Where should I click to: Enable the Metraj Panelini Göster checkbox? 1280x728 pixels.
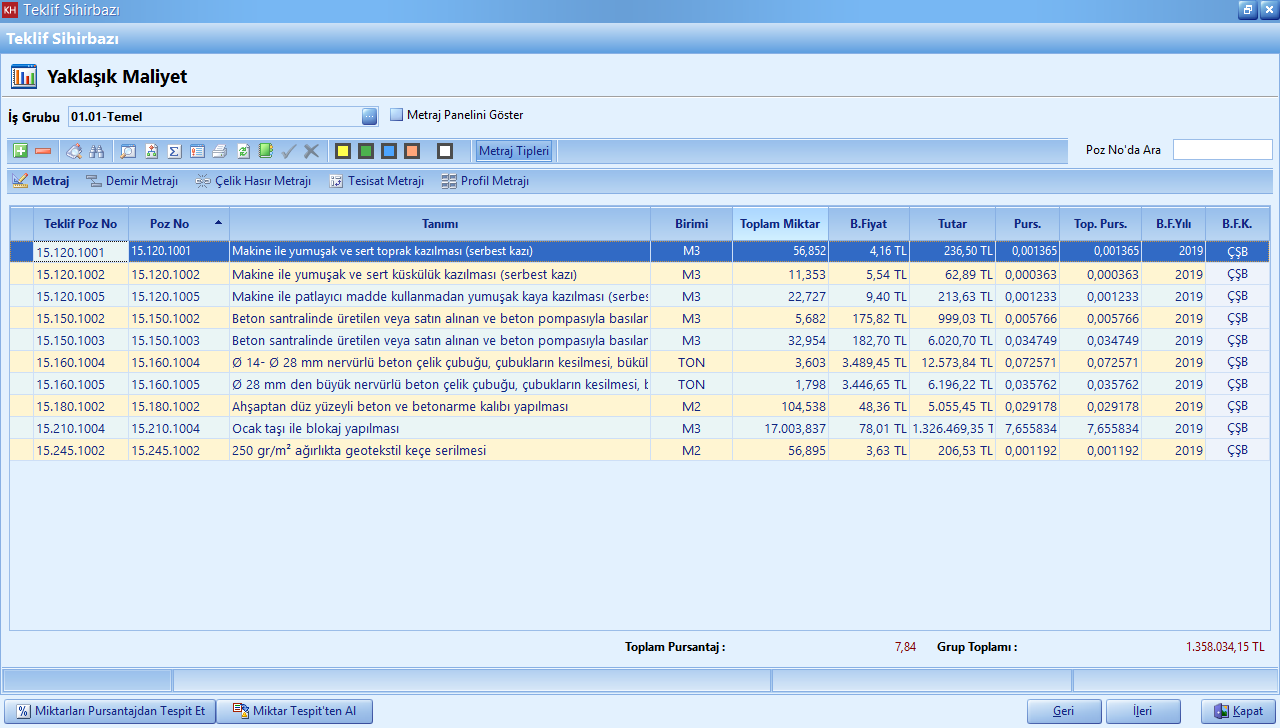coord(397,115)
